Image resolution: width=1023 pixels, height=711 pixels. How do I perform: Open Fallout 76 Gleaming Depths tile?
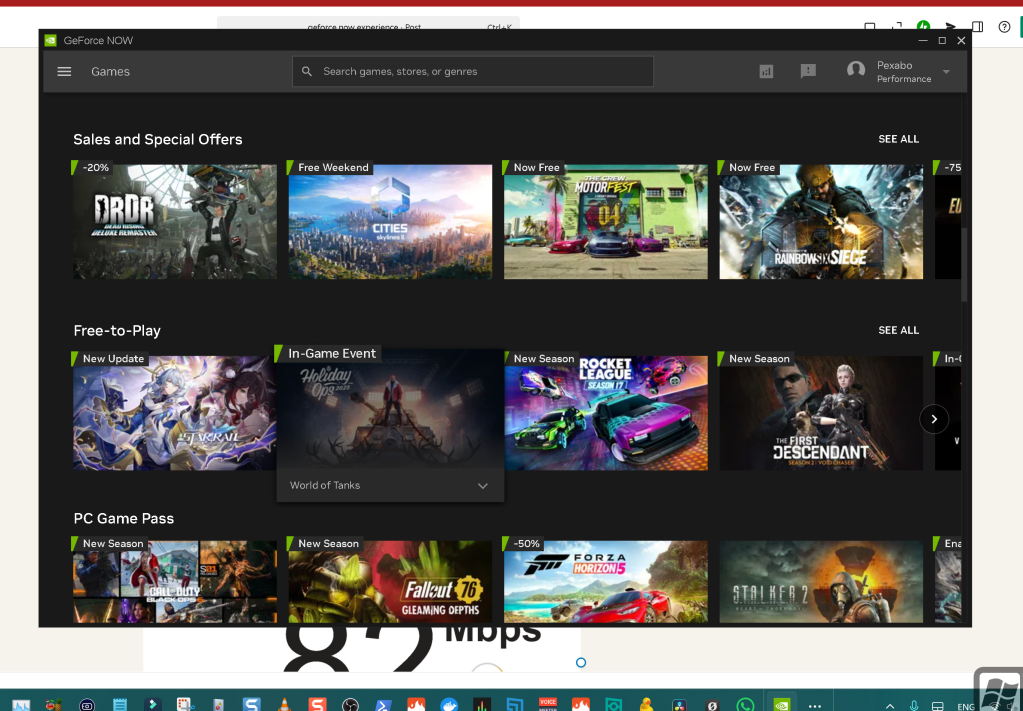(390, 581)
